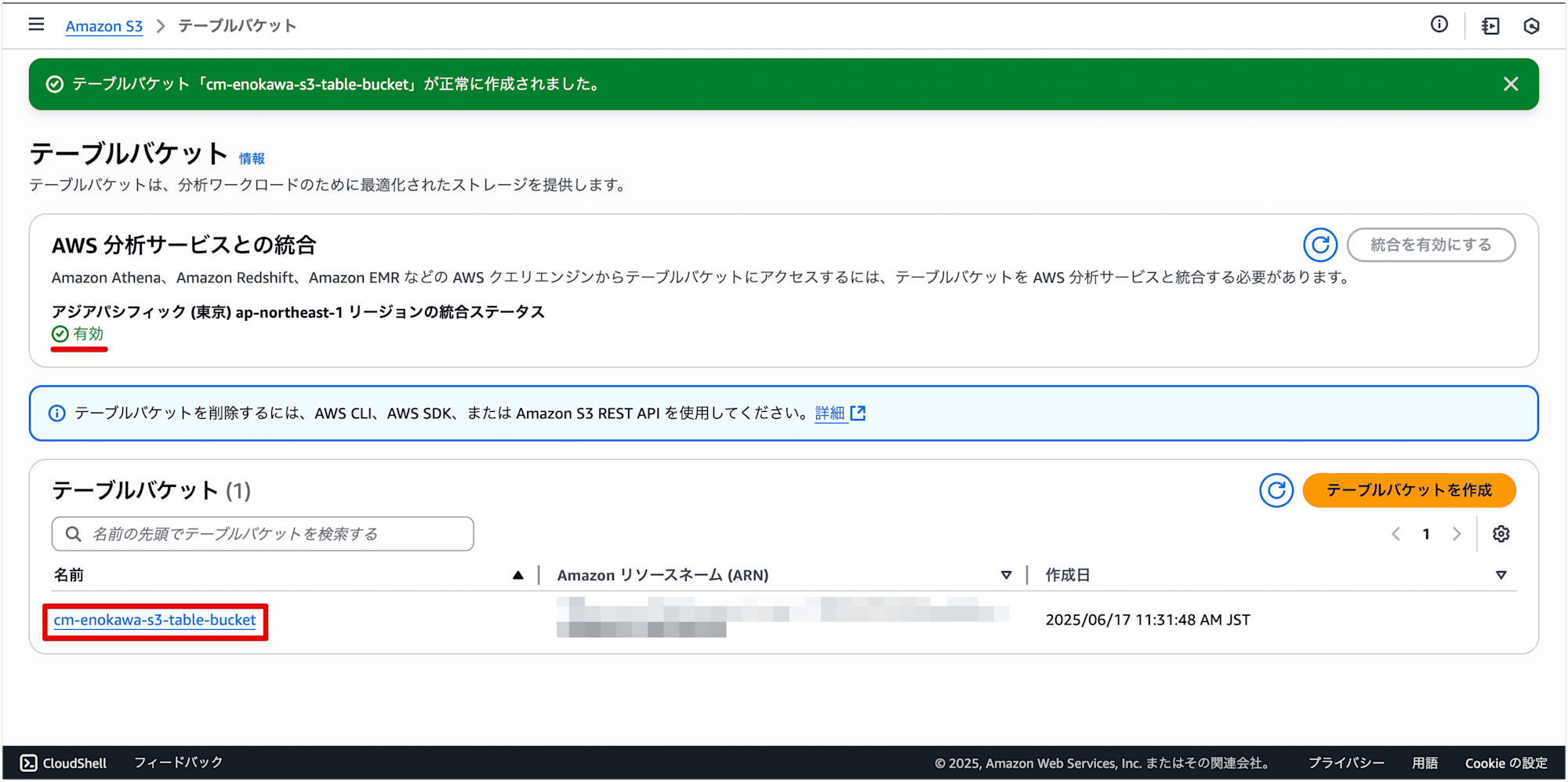Open the CloudShell panel icon in top bar
Screen dimensions: 1568x782
pyautogui.click(x=1490, y=26)
